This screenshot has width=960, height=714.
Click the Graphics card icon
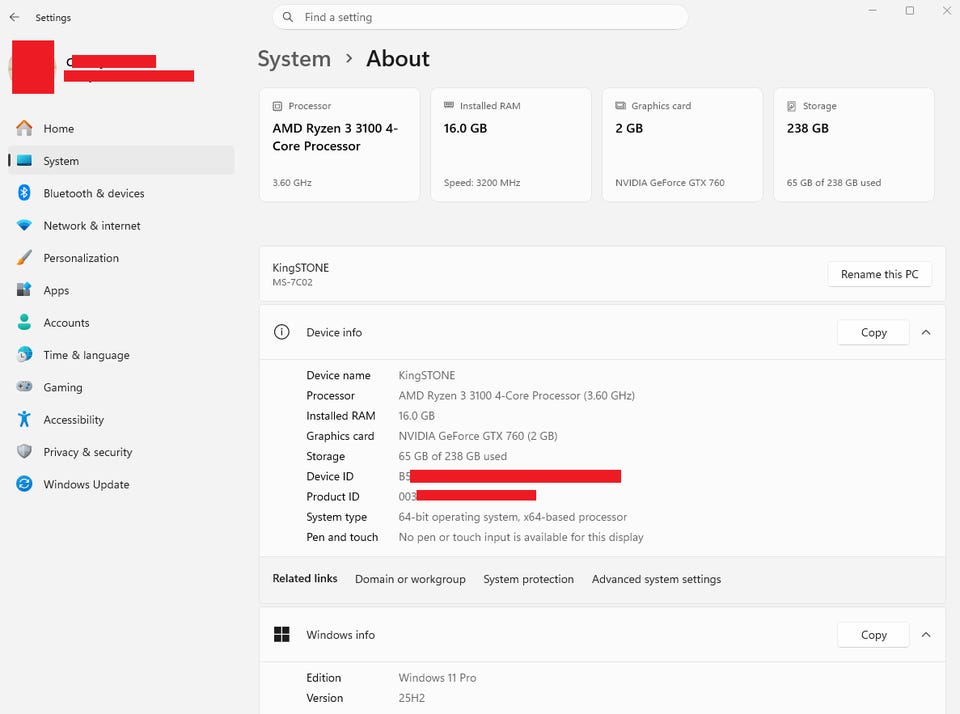pos(620,105)
